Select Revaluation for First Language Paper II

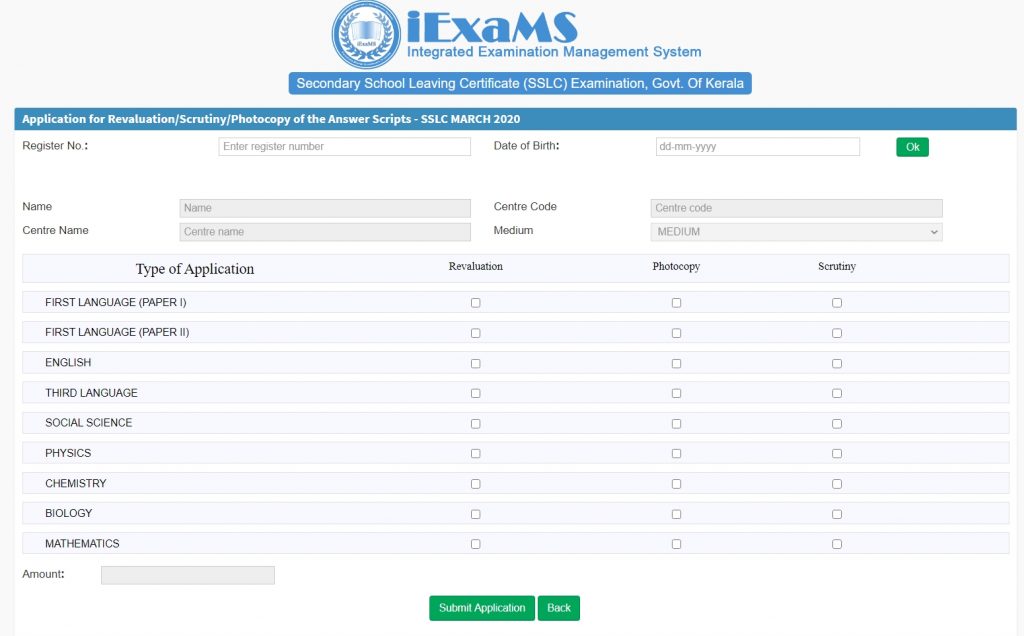click(x=475, y=333)
